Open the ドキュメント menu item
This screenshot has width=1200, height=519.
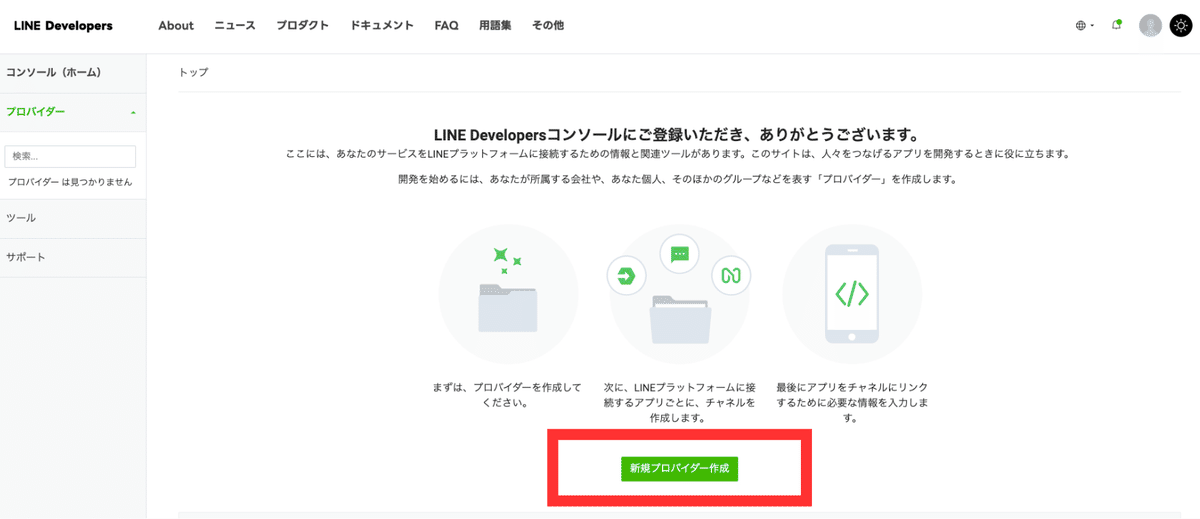coord(382,26)
